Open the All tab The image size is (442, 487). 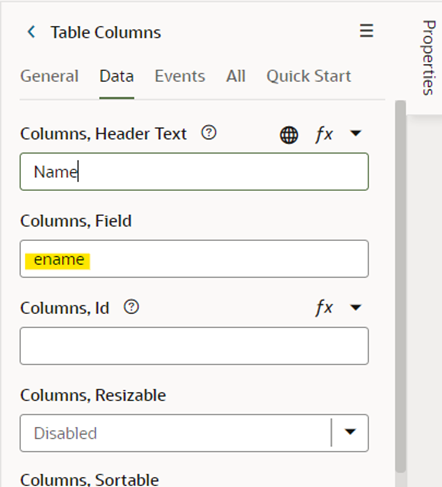(x=236, y=76)
